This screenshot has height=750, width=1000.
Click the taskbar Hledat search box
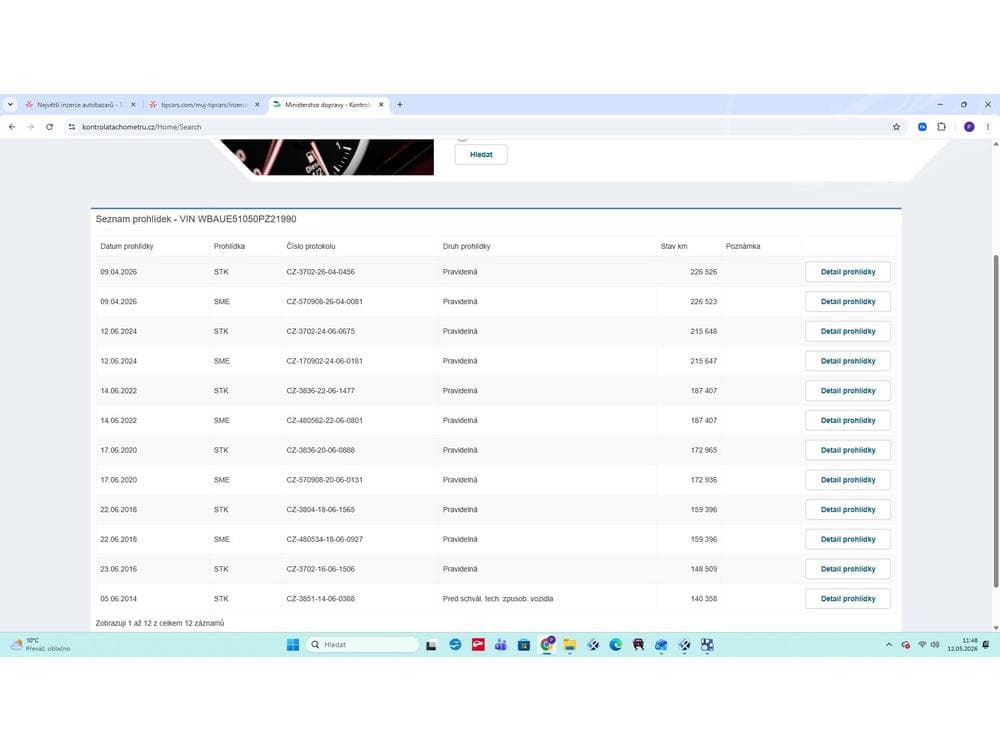click(x=362, y=645)
